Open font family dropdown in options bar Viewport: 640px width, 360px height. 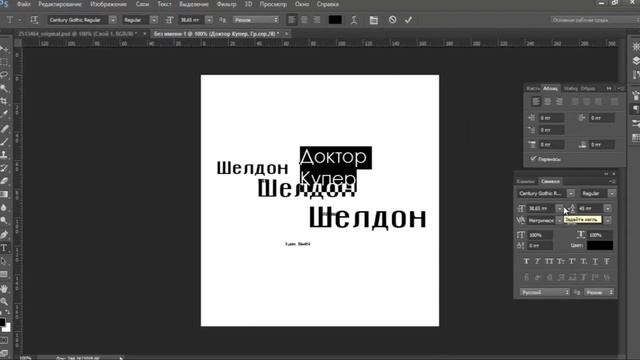coord(113,20)
